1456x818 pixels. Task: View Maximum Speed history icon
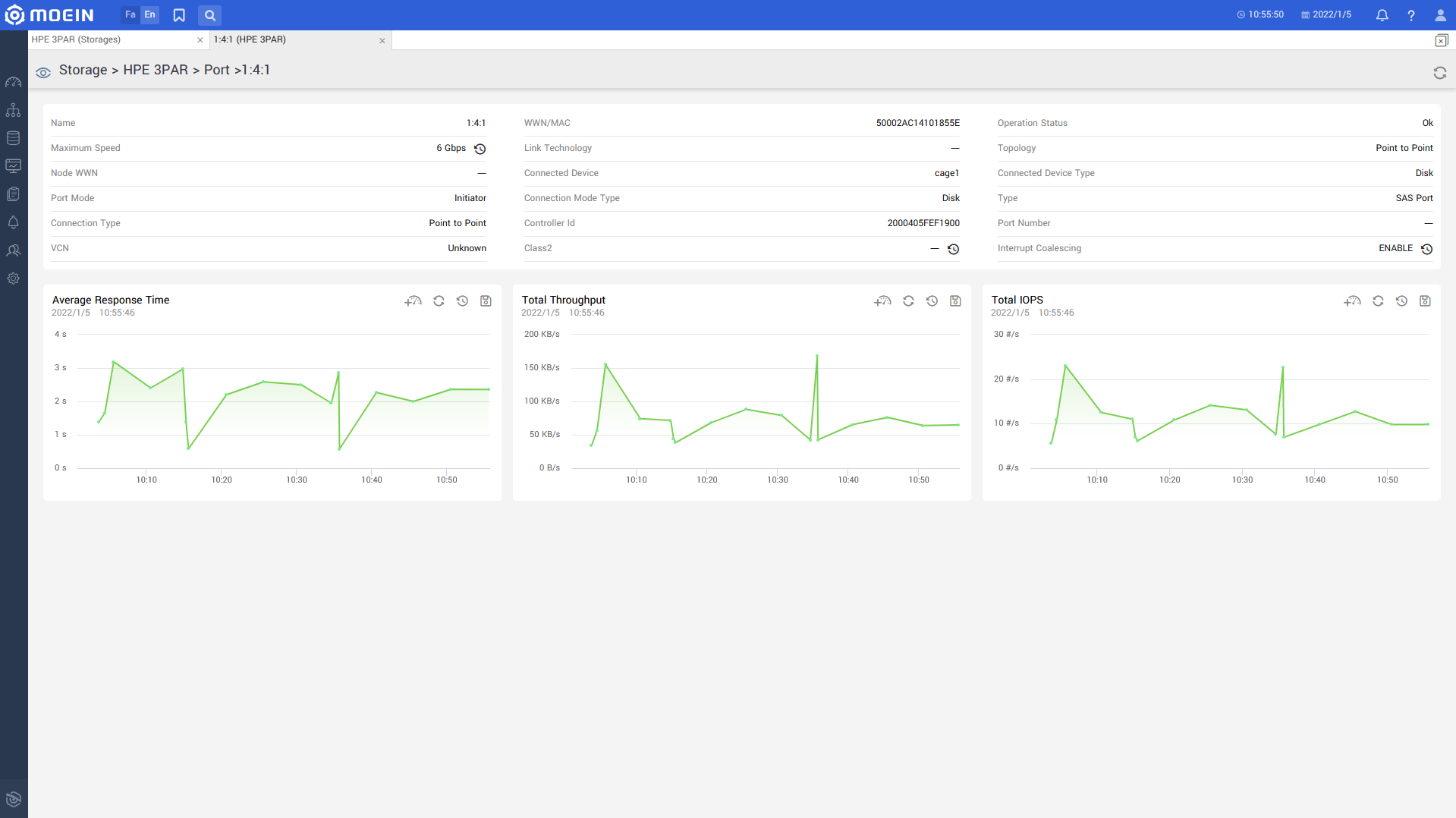(480, 149)
